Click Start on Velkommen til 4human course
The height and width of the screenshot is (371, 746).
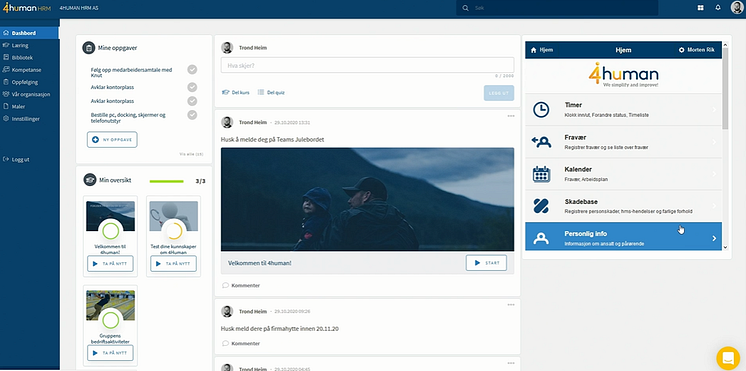[x=486, y=263]
